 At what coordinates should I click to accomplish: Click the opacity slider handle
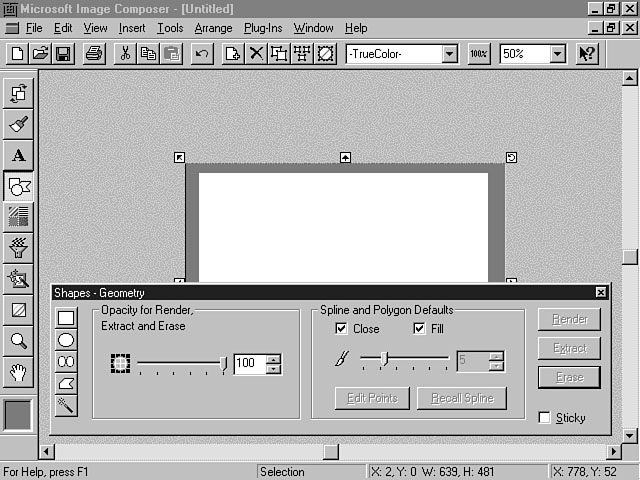224,364
